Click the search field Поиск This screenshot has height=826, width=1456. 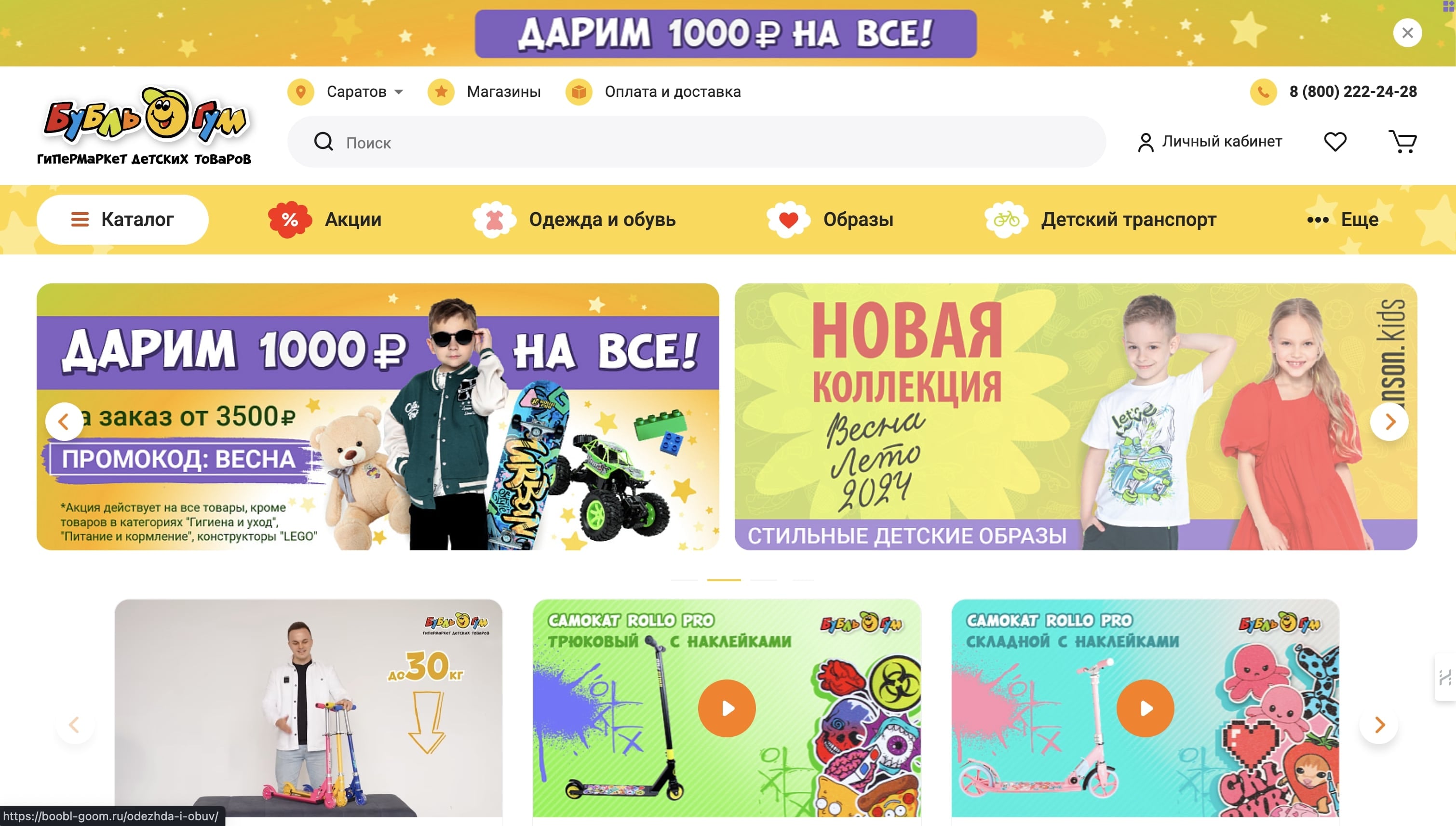696,142
